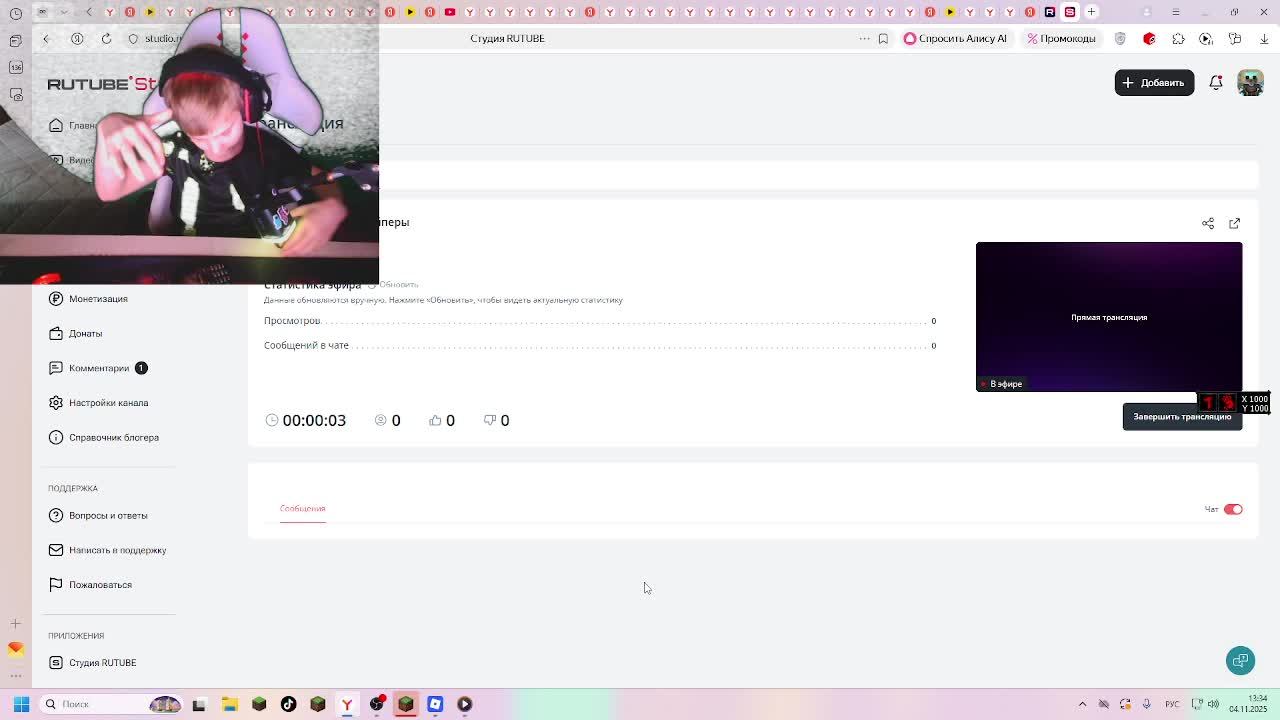Open Roblox from the taskbar

435,704
